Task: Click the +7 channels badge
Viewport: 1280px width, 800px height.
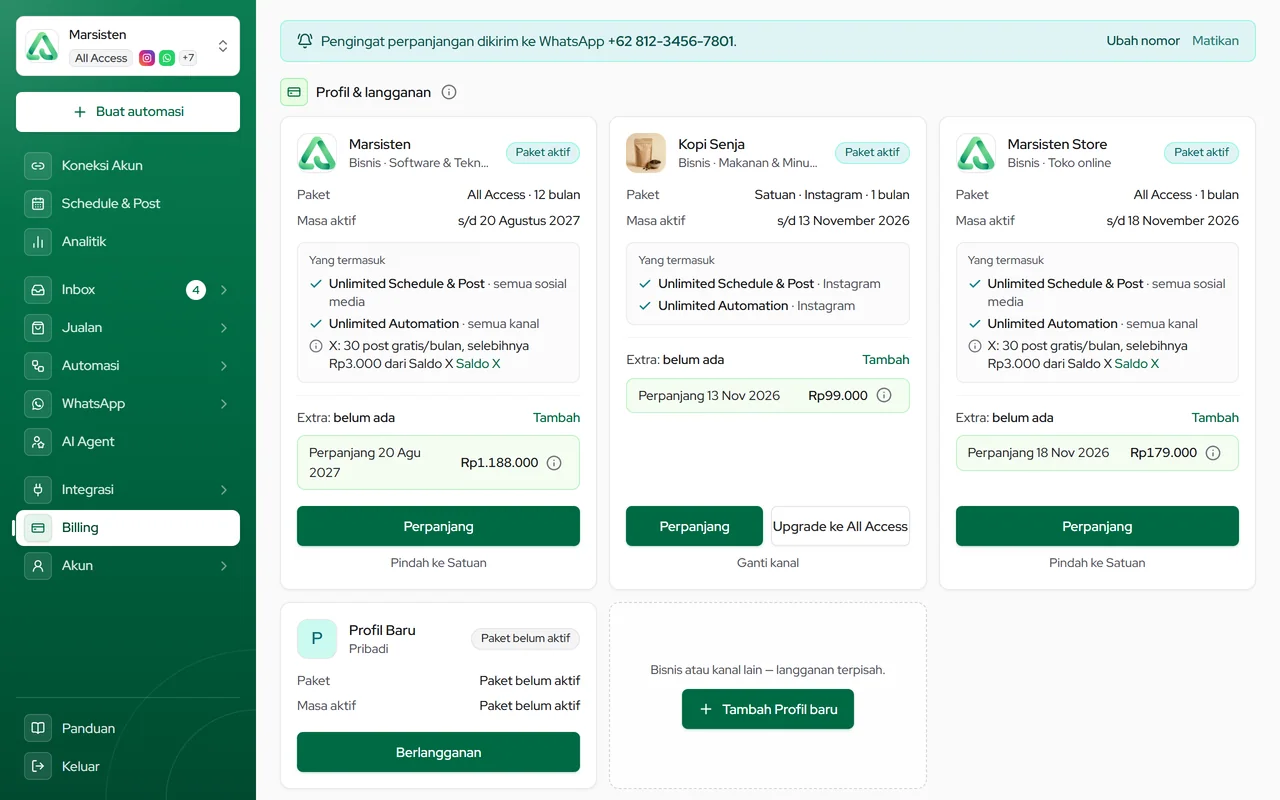Action: coord(188,58)
